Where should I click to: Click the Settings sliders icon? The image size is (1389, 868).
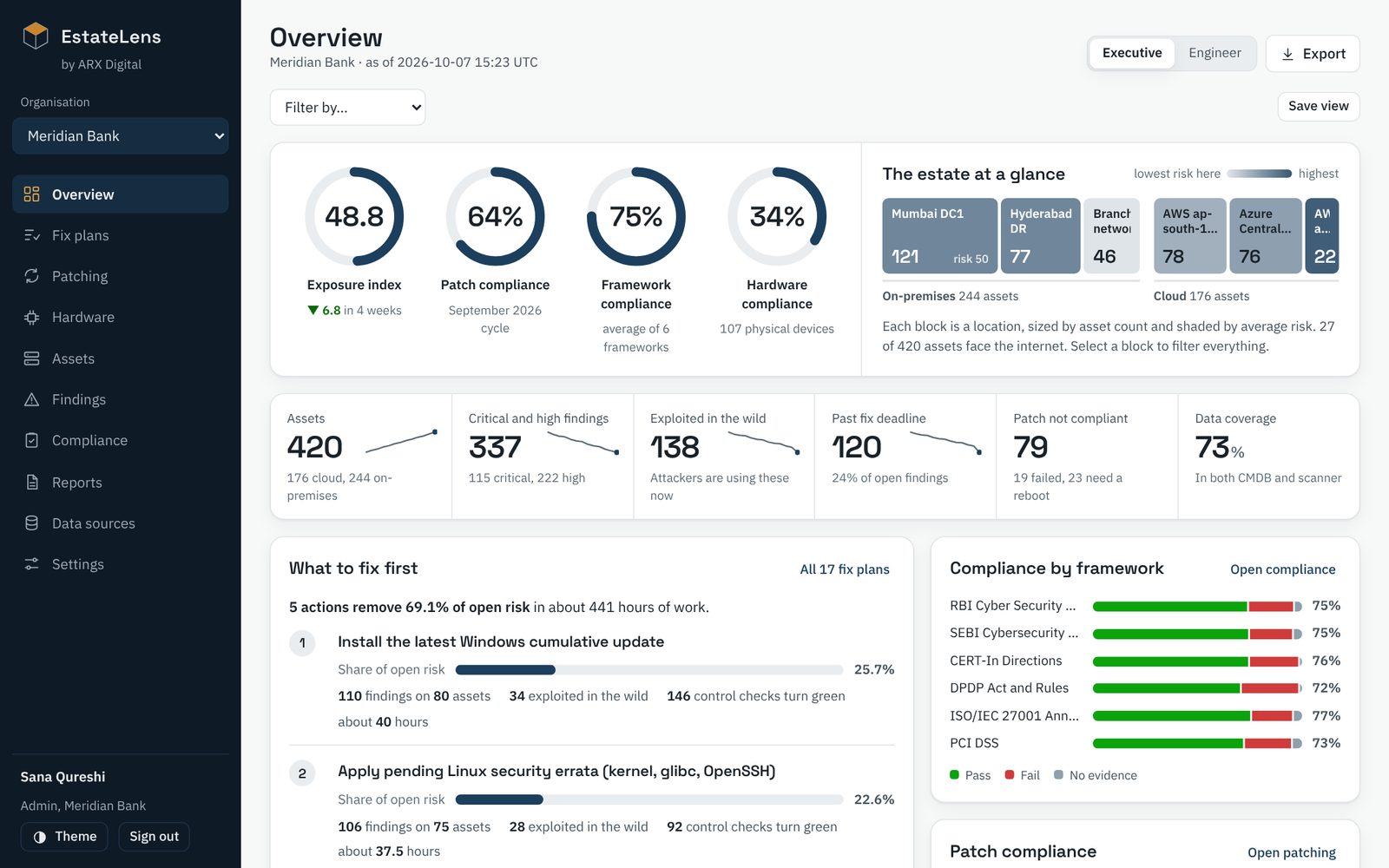(x=32, y=564)
